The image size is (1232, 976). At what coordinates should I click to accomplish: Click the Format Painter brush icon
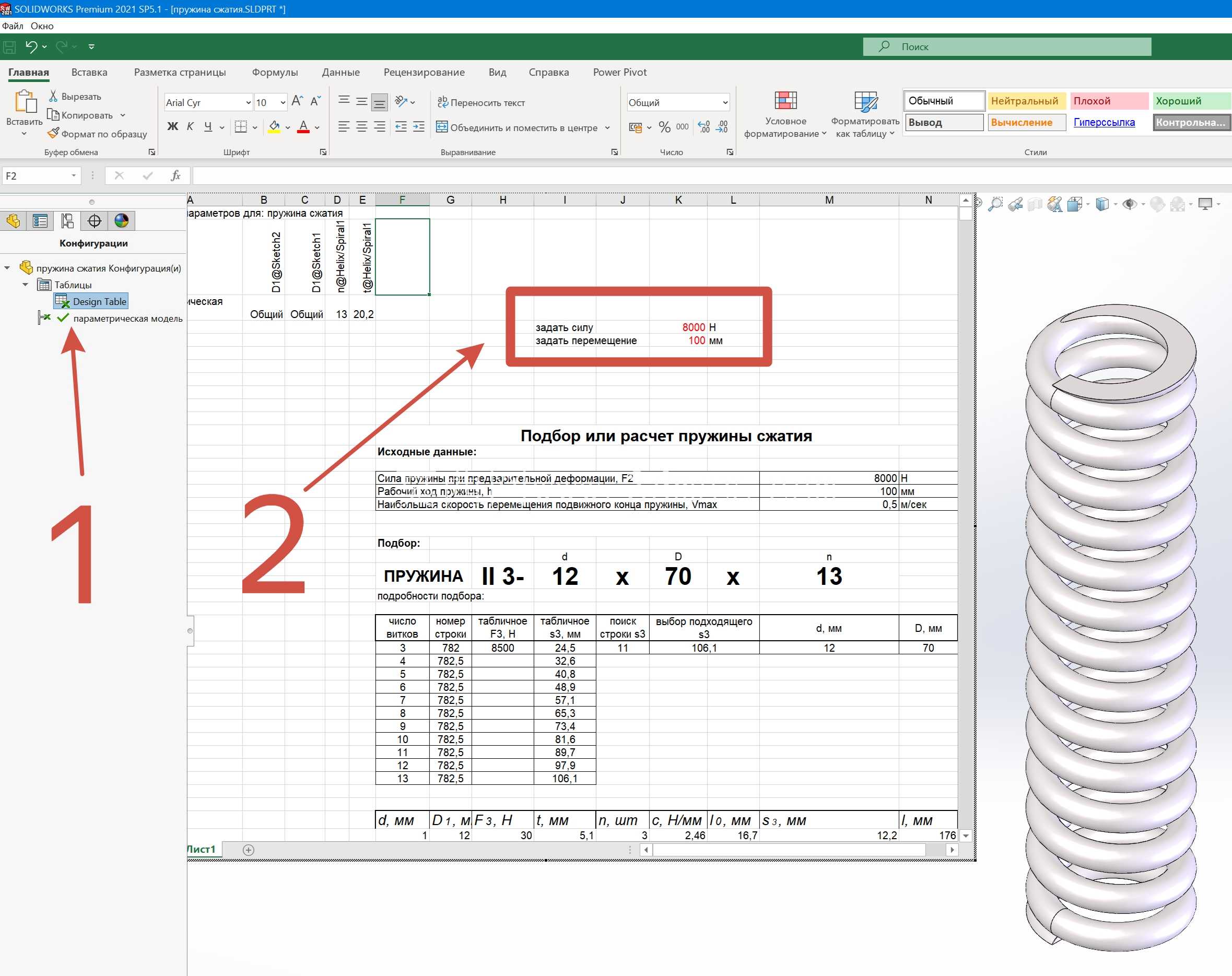coord(53,134)
